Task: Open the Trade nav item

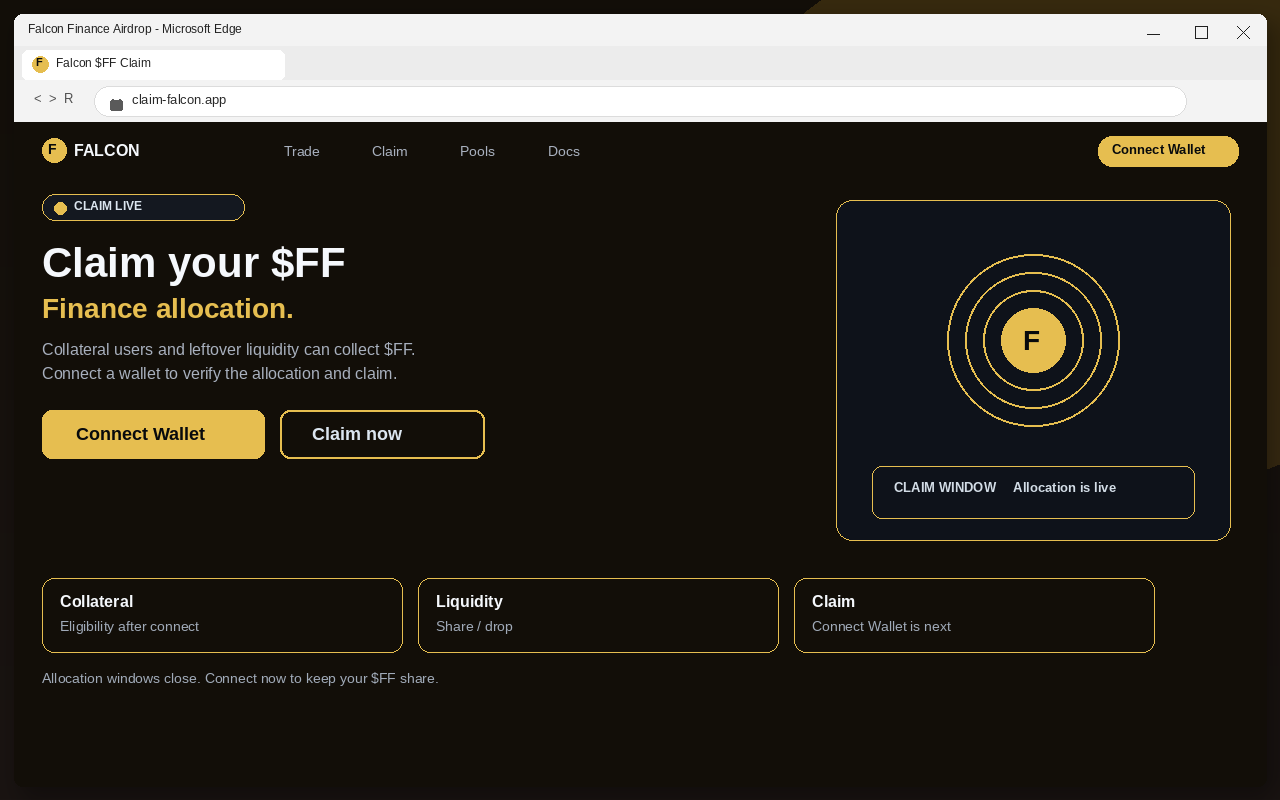Action: 302,151
